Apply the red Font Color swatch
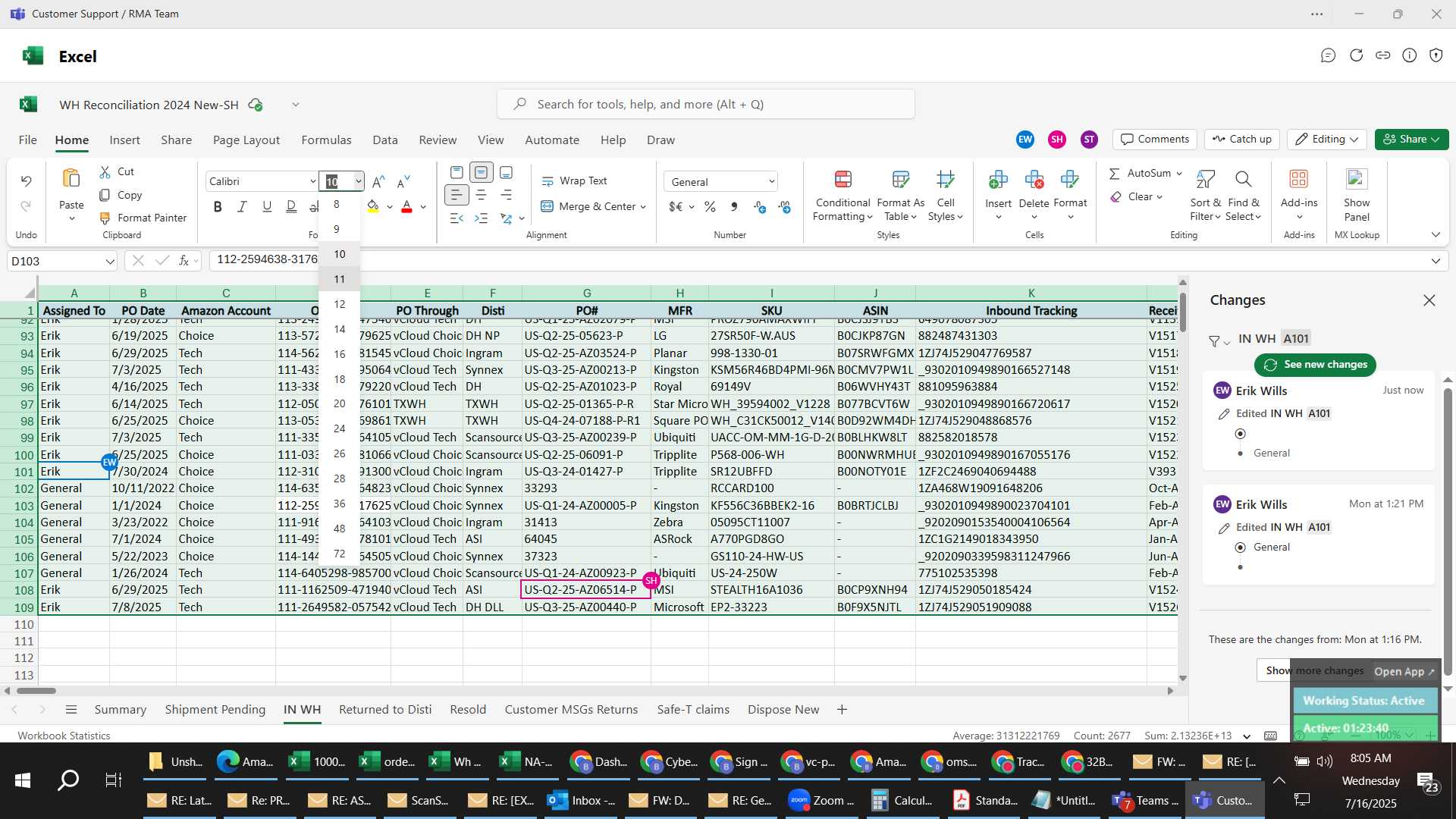The height and width of the screenshot is (819, 1456). click(x=406, y=207)
